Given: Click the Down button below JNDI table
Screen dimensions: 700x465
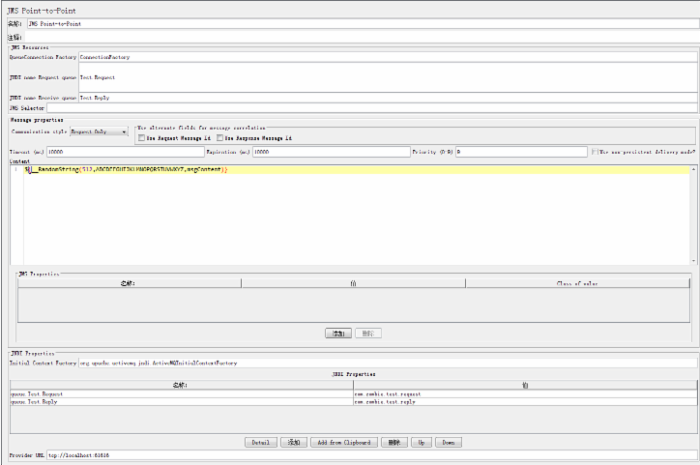Looking at the screenshot, I should (x=448, y=441).
